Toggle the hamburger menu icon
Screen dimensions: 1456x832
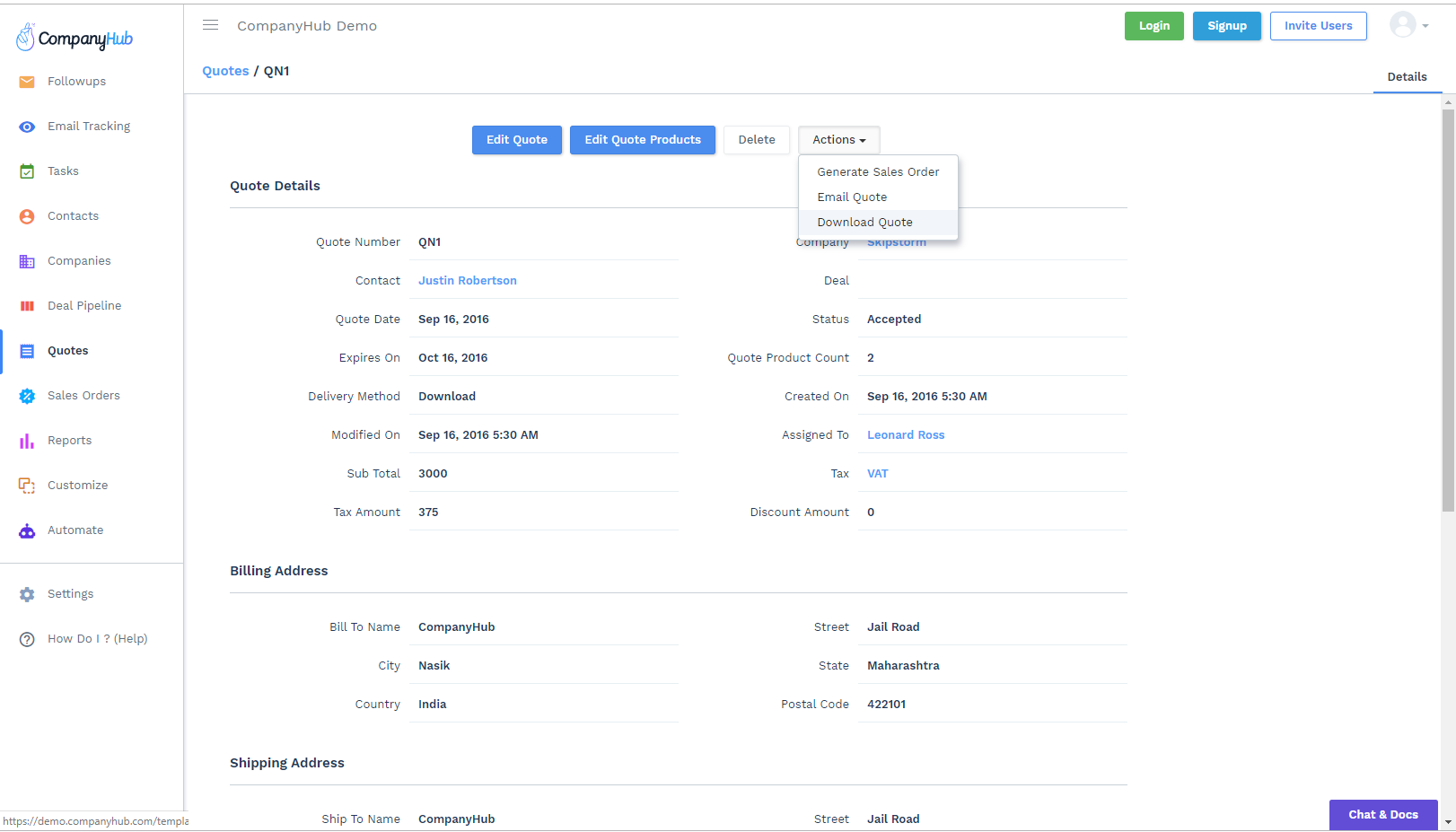[210, 25]
